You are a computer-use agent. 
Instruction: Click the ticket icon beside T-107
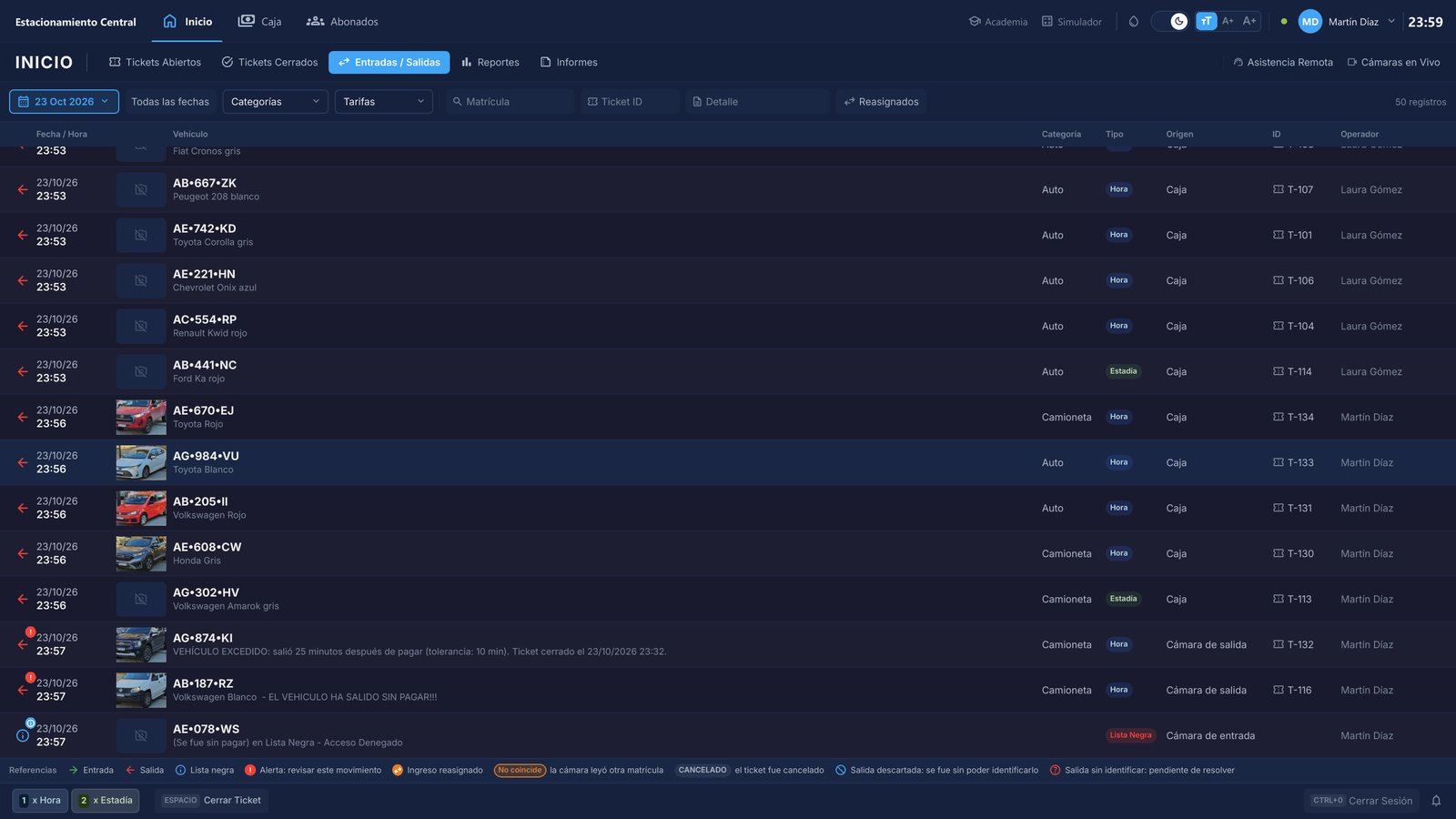(x=1278, y=189)
